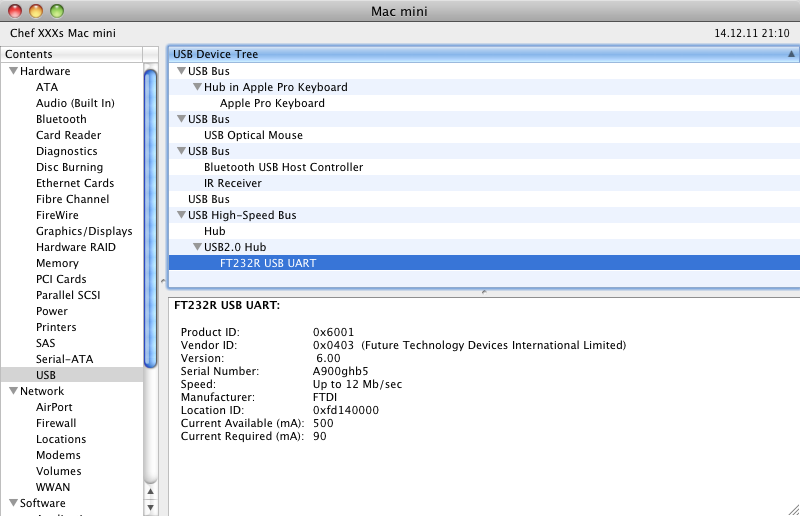Image resolution: width=800 pixels, height=516 pixels.
Task: Click the sidebar scroll up arrow
Action: point(151,492)
